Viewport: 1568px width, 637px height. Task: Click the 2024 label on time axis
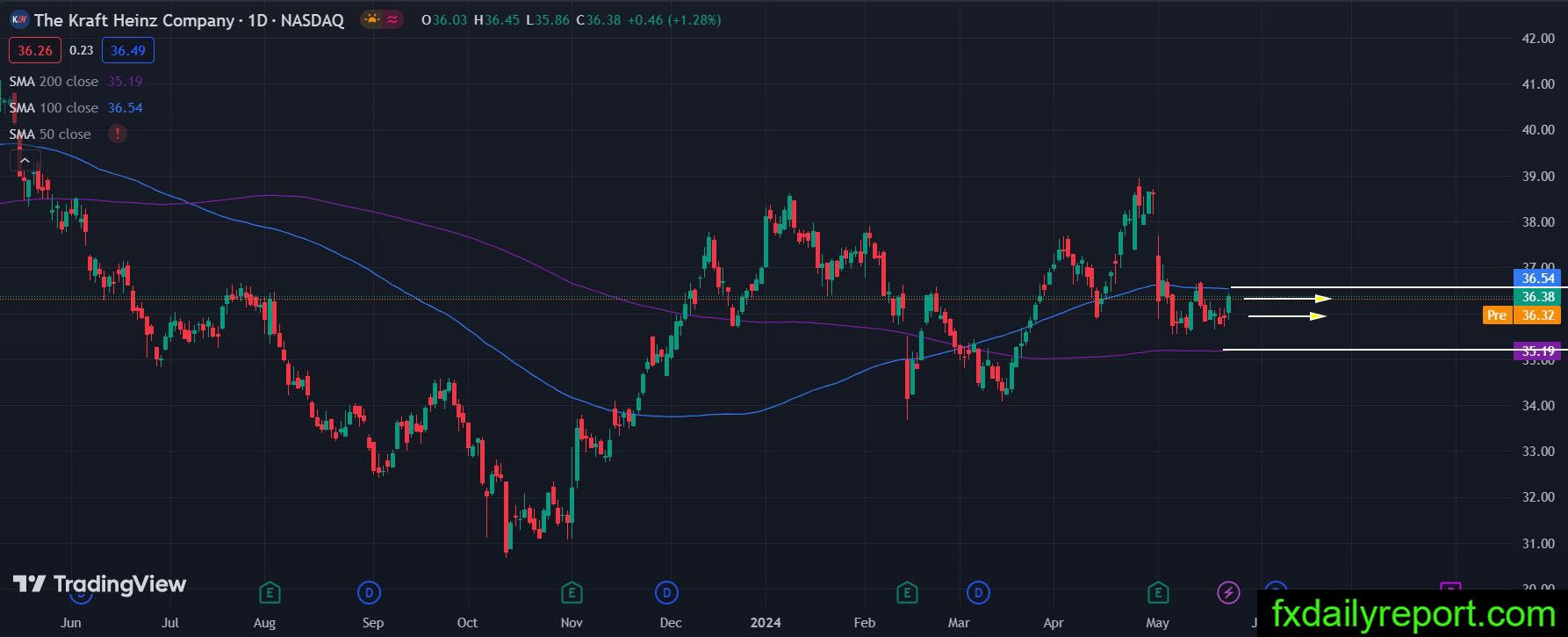pyautogui.click(x=766, y=623)
